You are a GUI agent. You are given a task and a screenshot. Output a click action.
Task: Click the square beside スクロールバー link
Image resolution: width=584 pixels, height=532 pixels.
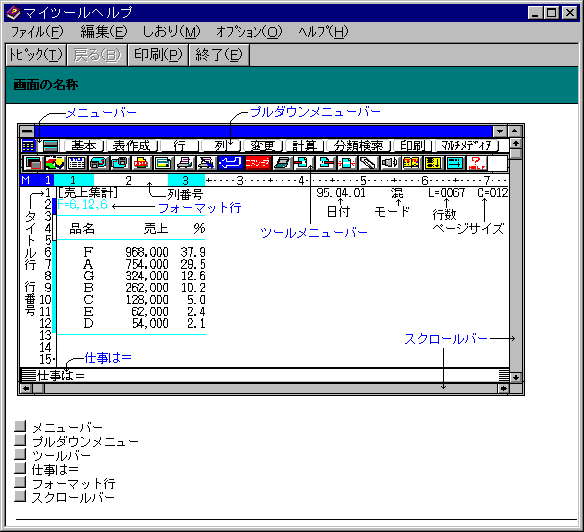(20, 496)
